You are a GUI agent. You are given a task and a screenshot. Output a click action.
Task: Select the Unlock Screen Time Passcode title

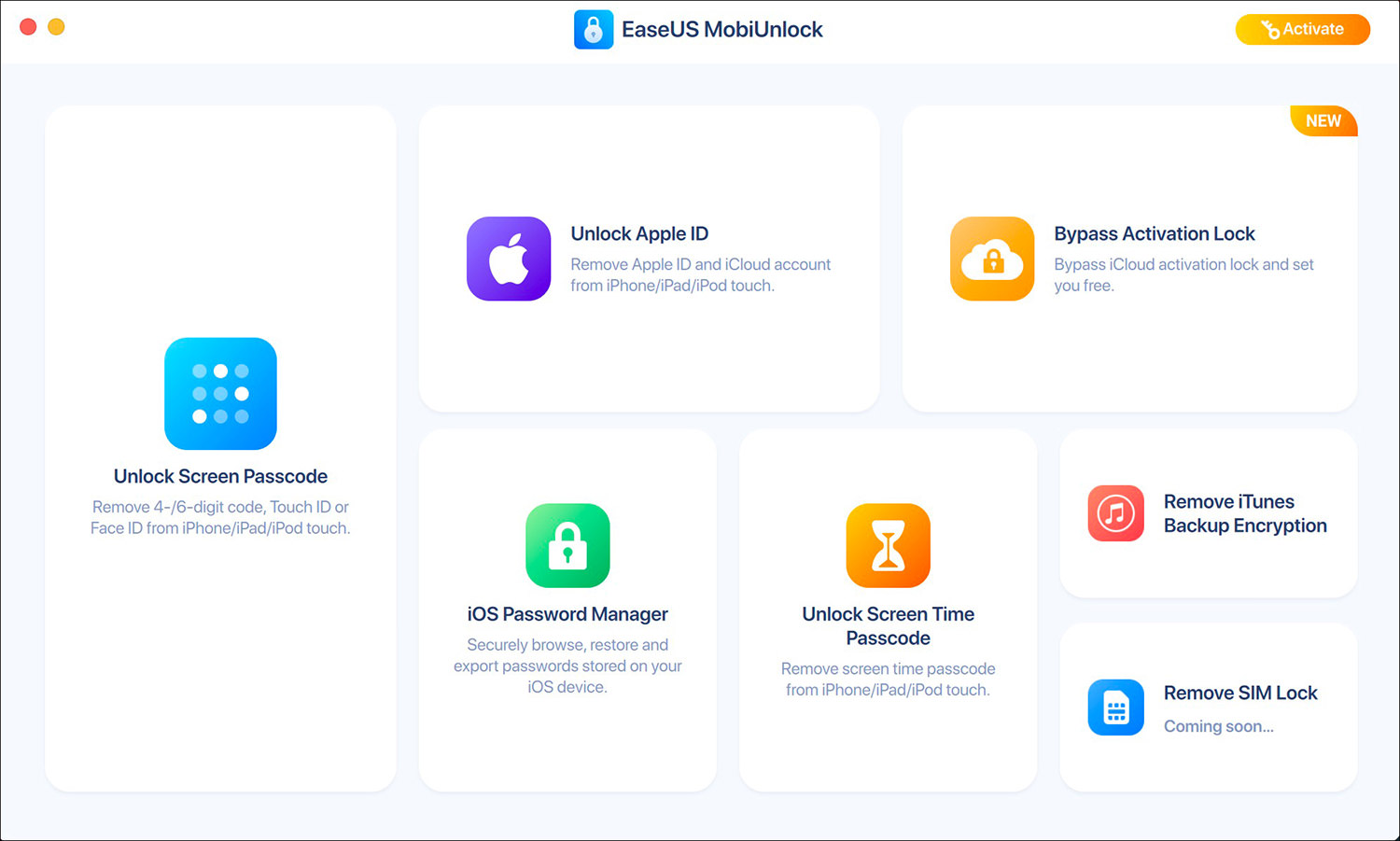click(889, 626)
